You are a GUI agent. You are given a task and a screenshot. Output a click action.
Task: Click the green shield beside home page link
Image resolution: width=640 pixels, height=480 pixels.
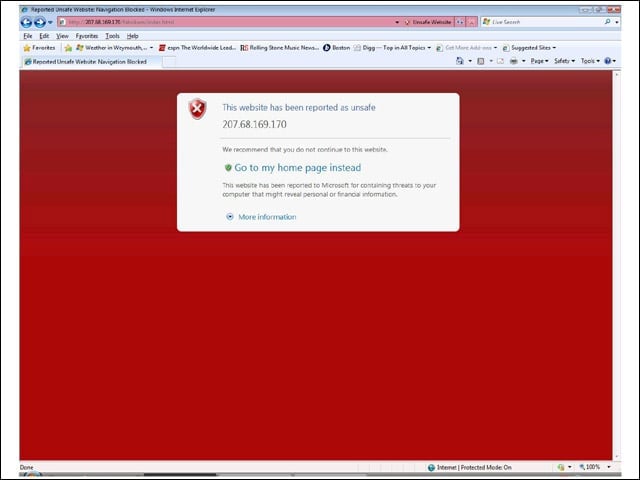pos(228,168)
